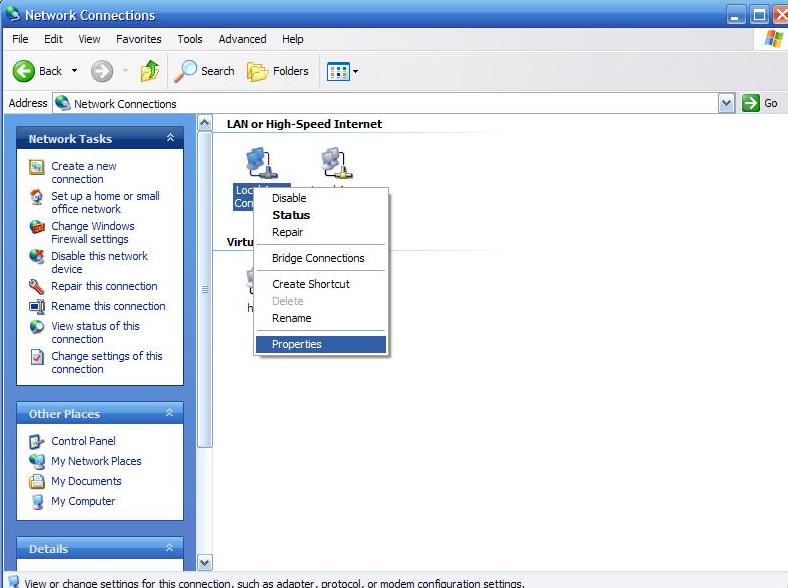
Task: Click the Disable this network device icon
Action: (37, 257)
